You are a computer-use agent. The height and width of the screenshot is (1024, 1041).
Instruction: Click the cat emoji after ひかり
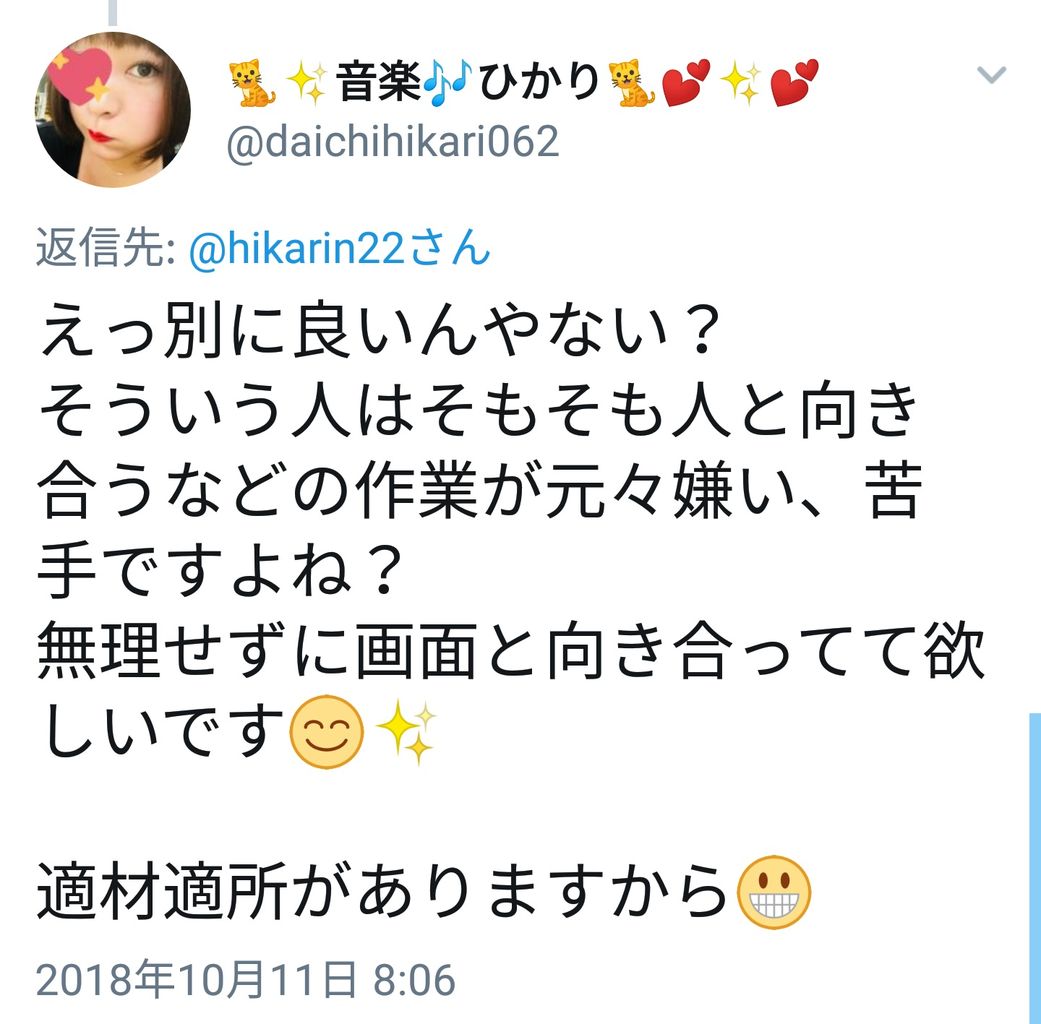[x=632, y=84]
